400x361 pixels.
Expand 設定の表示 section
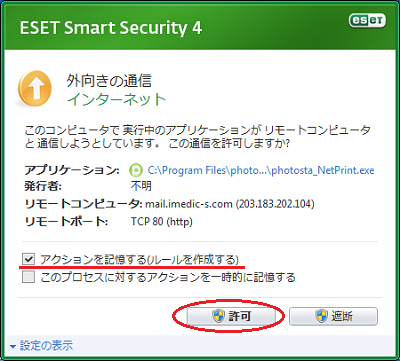(x=46, y=346)
